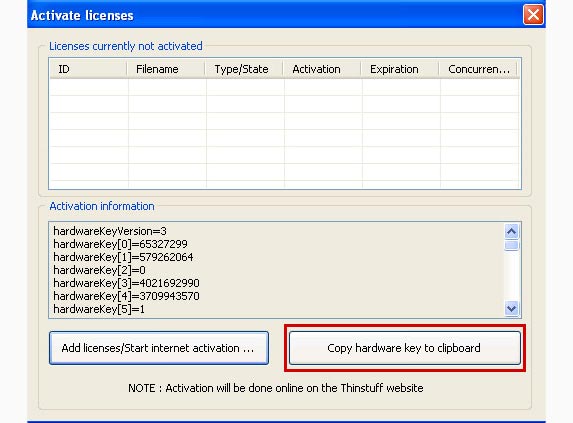Copy hardware key to clipboard

click(x=405, y=348)
